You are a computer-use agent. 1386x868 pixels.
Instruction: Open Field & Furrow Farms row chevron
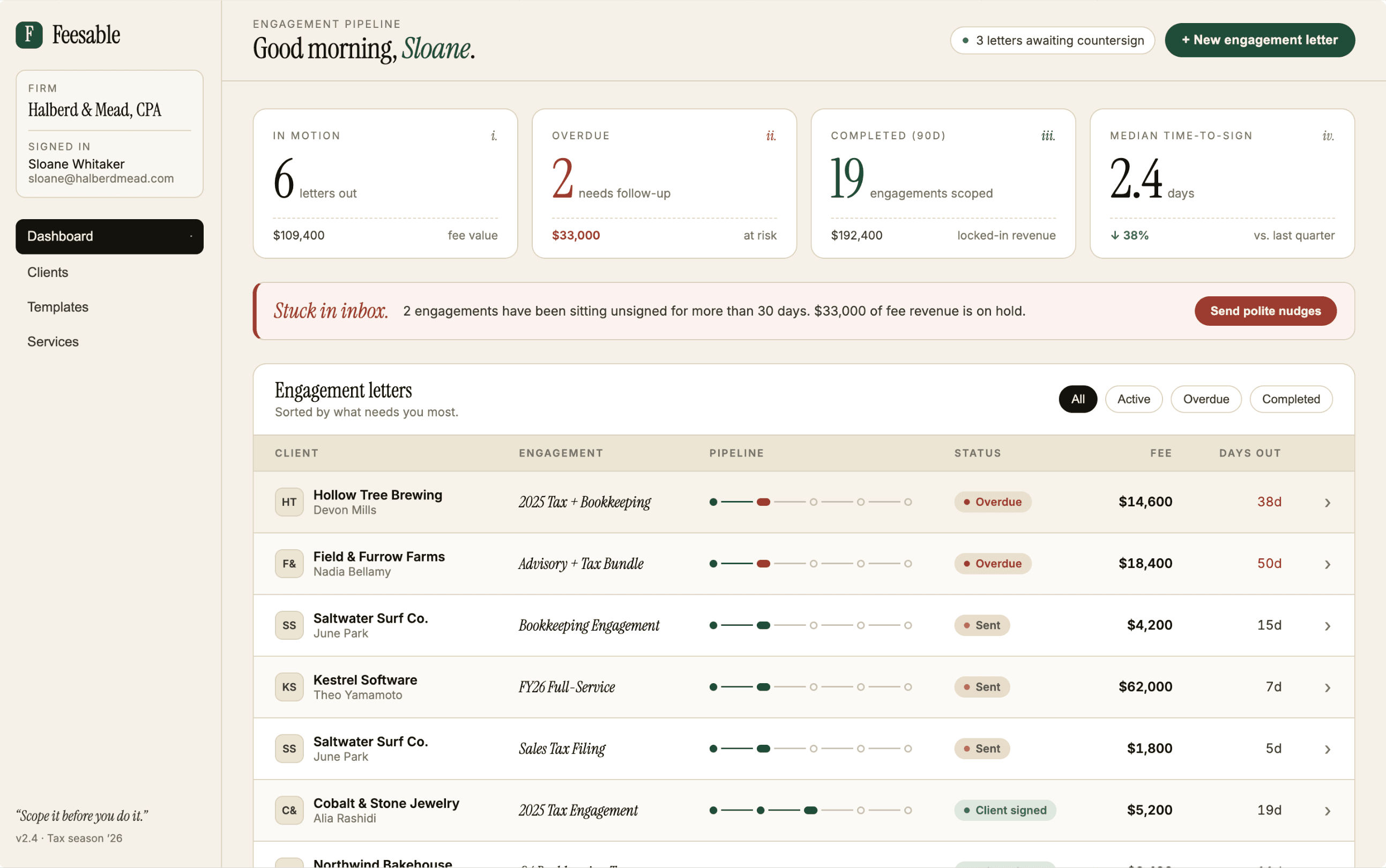(x=1328, y=564)
